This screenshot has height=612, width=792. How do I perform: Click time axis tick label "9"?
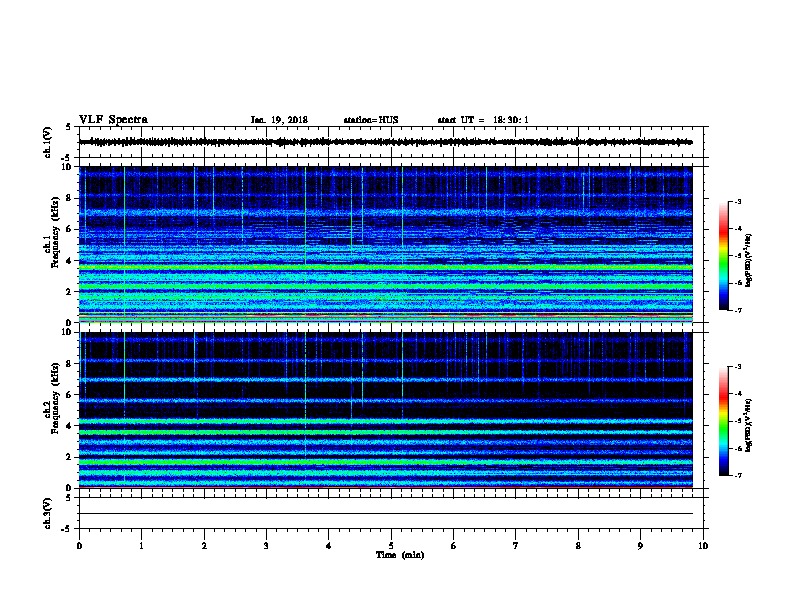640,546
